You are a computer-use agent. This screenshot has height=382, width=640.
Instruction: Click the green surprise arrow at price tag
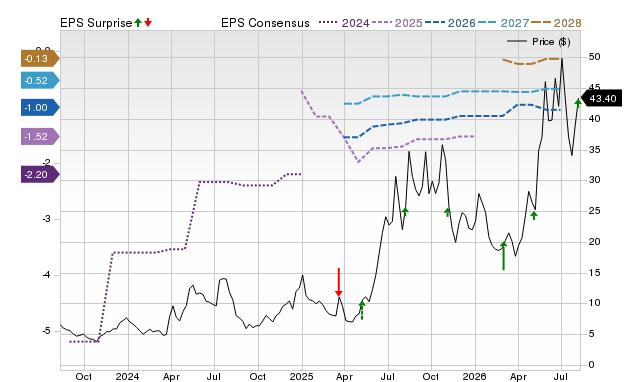(x=578, y=103)
